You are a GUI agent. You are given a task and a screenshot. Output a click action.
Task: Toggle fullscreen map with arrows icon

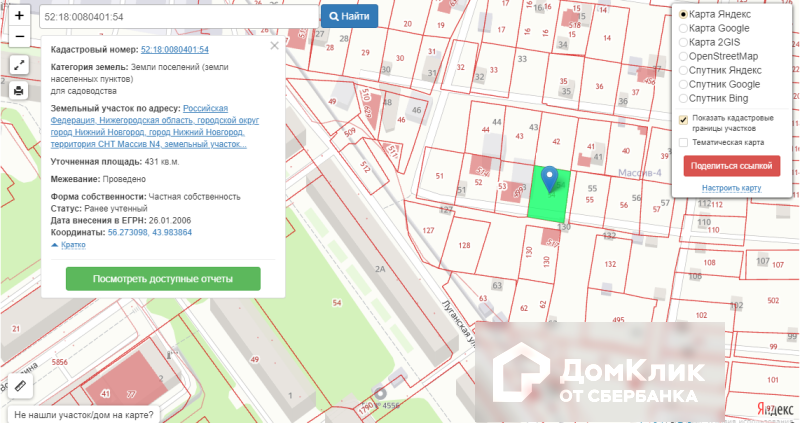[x=19, y=65]
